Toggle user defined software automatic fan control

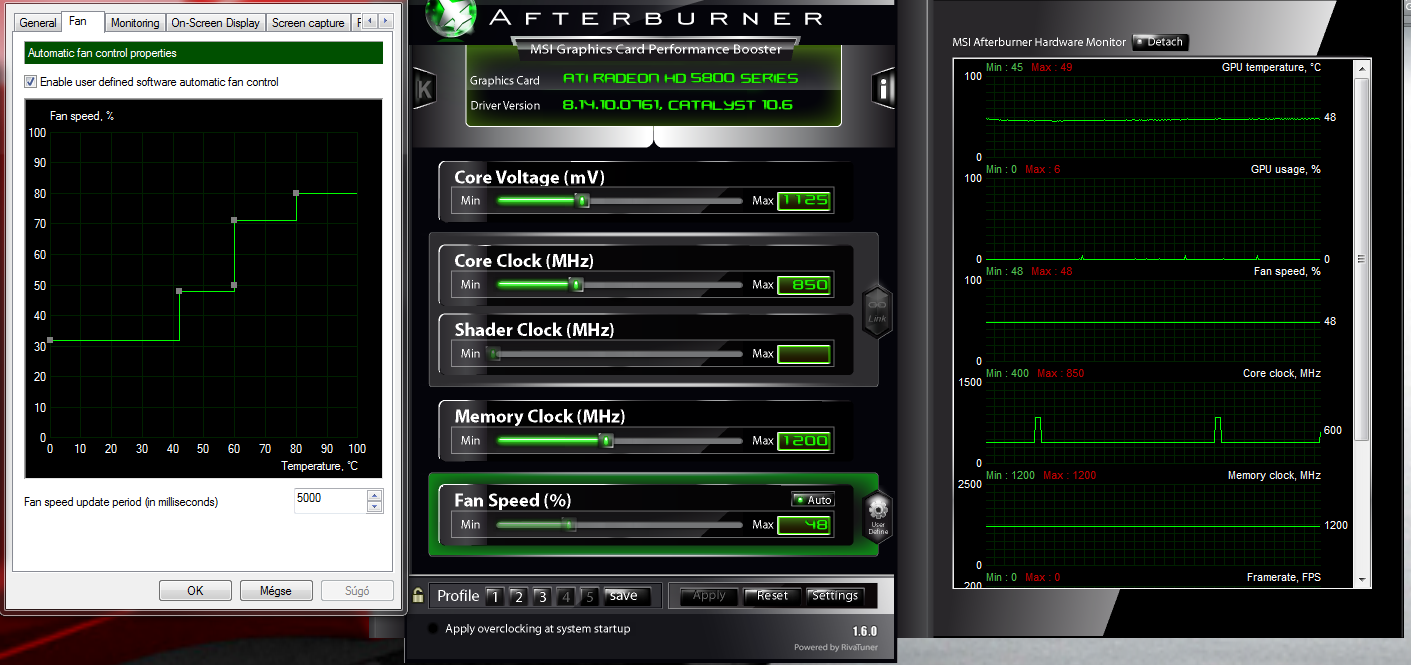[31, 82]
